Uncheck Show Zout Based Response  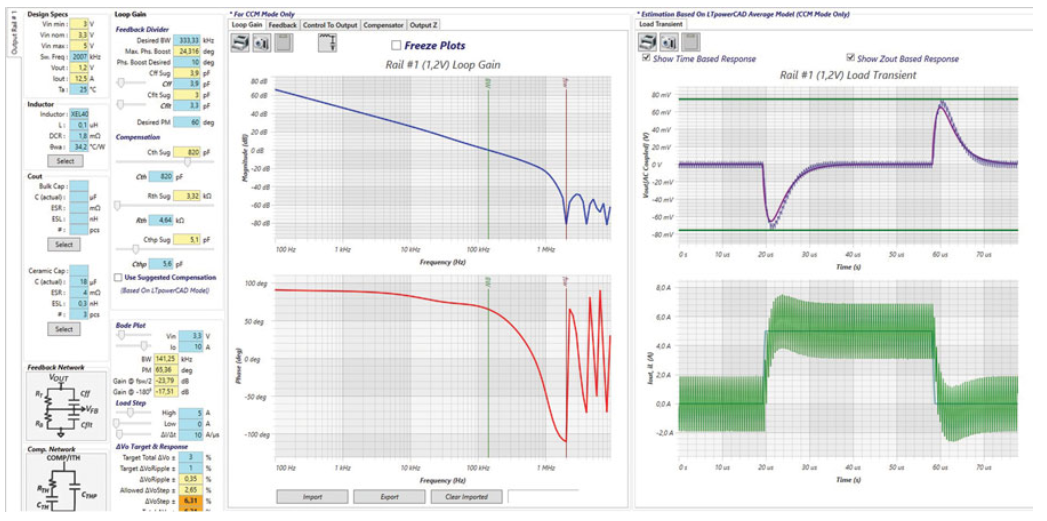[x=851, y=58]
